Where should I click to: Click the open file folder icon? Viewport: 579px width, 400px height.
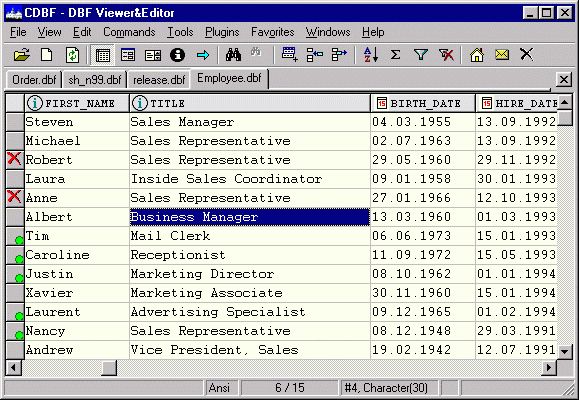(22, 55)
